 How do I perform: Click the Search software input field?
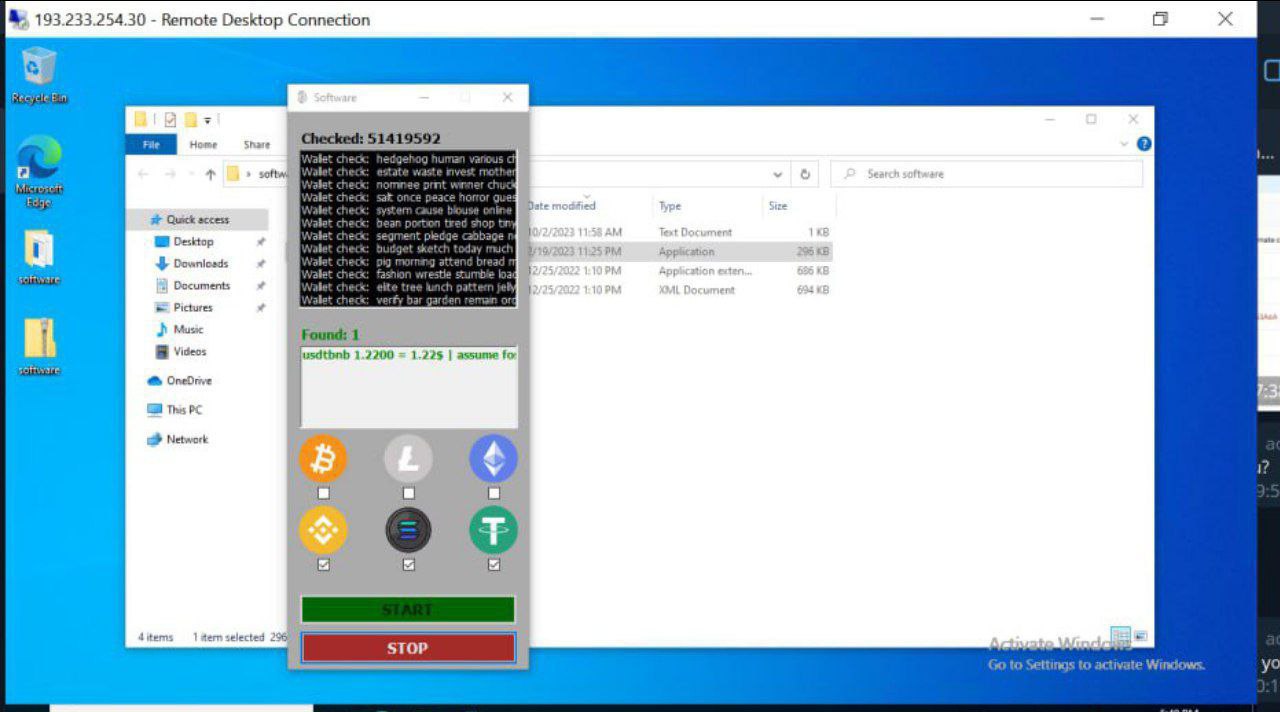click(986, 174)
